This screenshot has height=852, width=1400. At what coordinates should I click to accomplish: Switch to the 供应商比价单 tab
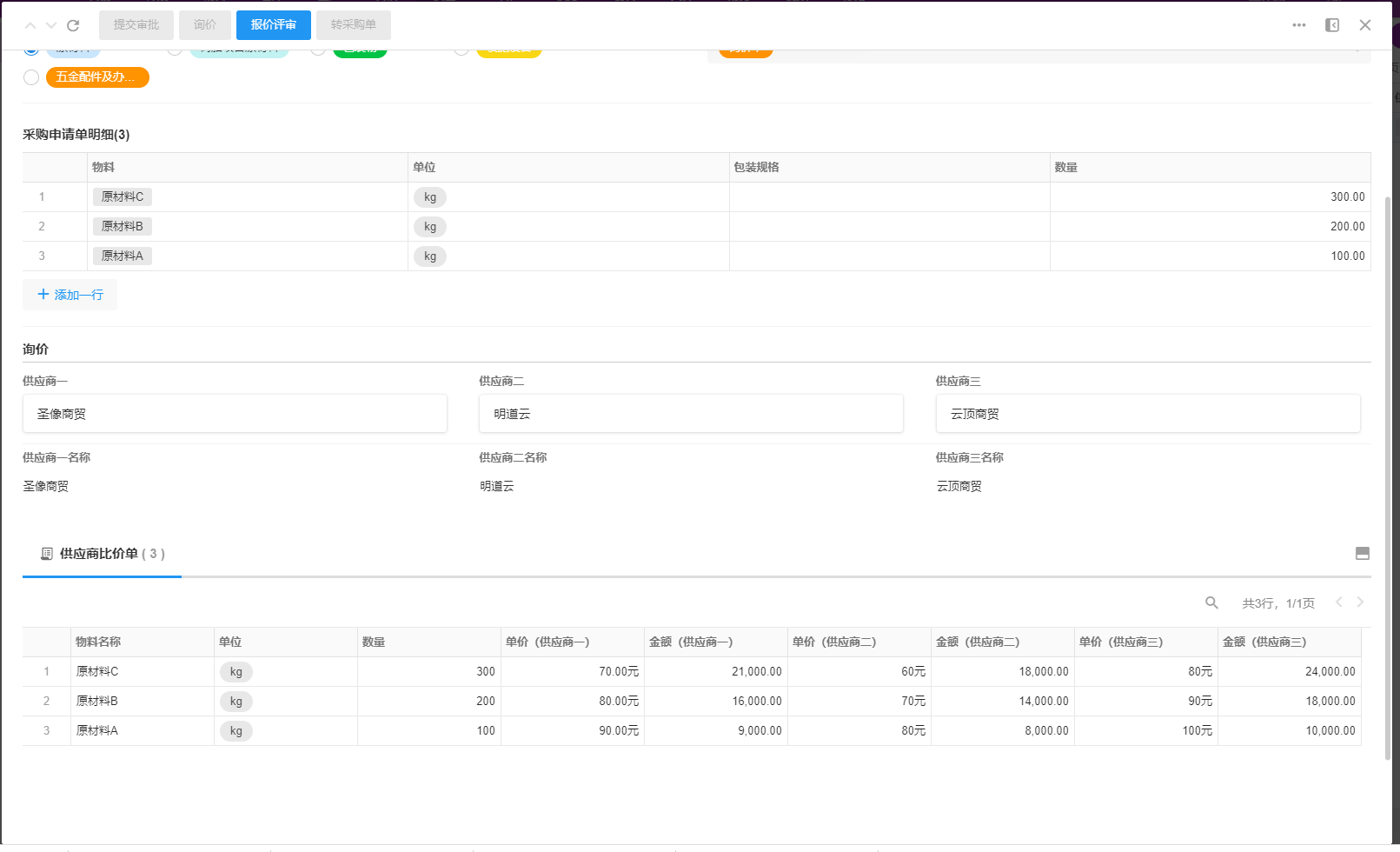coord(103,554)
